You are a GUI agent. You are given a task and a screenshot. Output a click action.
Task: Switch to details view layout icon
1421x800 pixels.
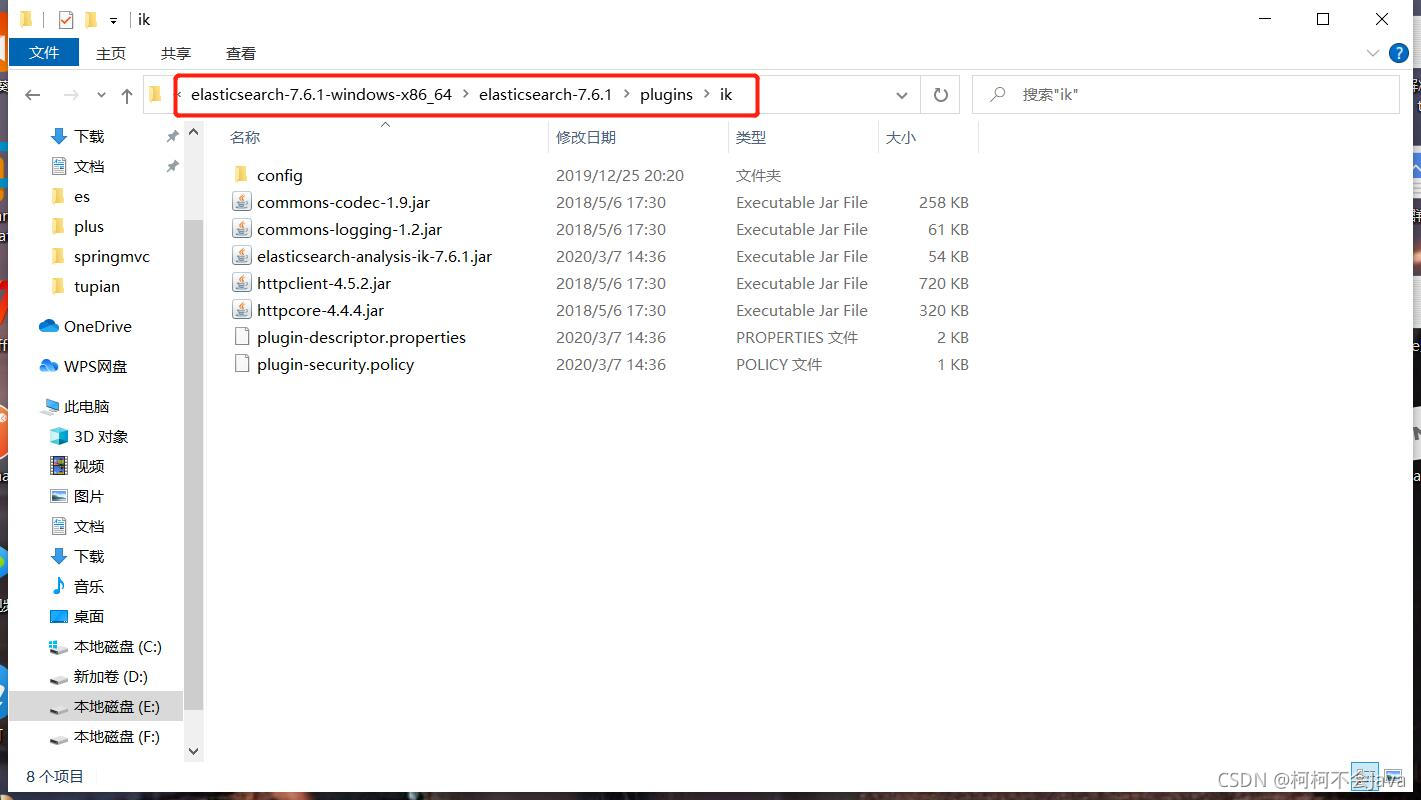pos(1365,776)
